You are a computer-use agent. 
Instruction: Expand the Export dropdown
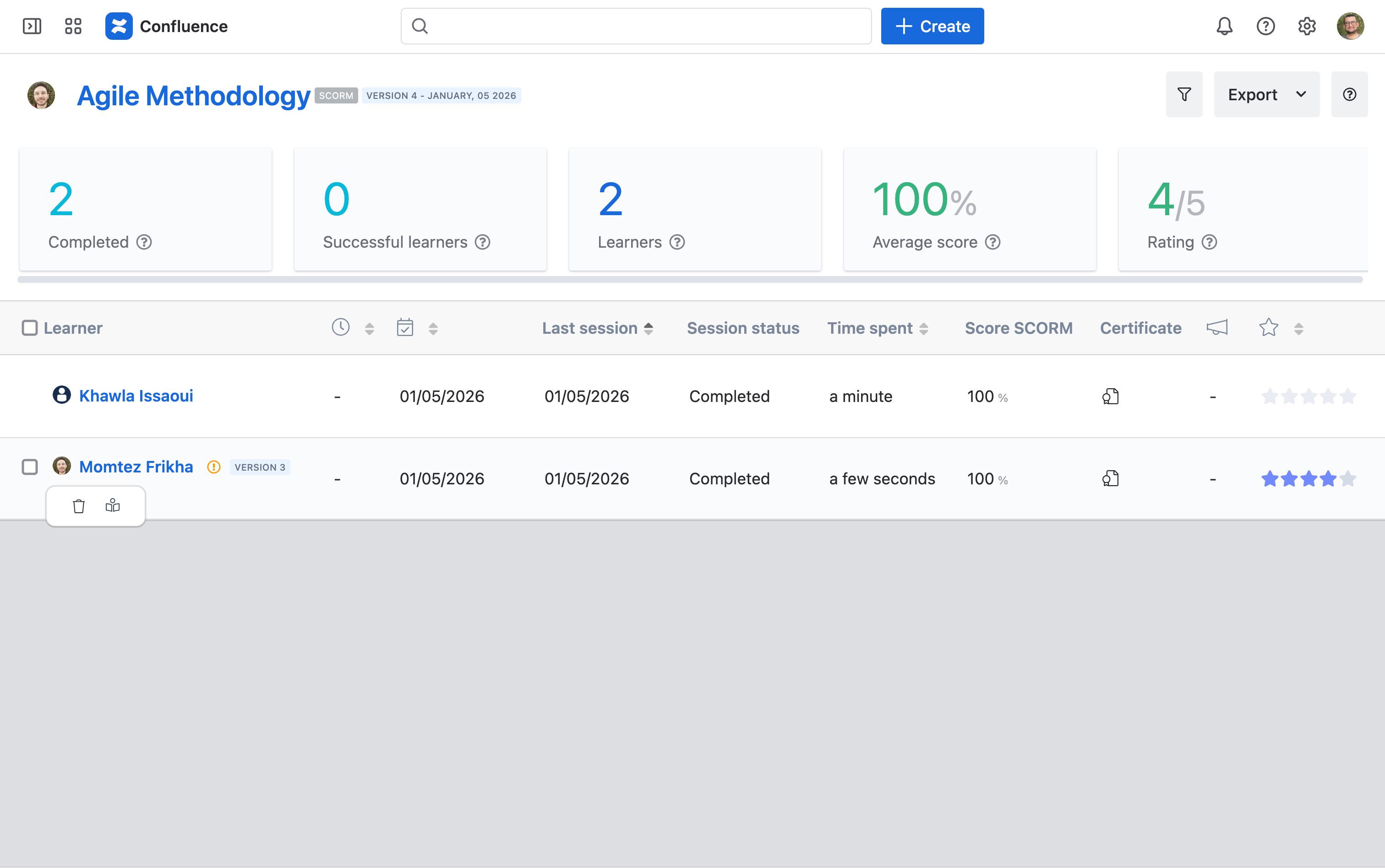(1266, 95)
